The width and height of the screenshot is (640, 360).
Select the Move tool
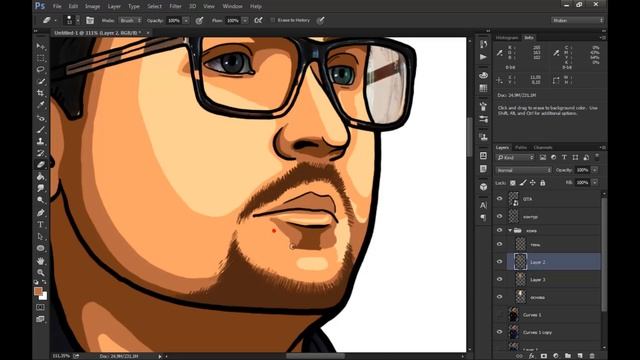click(40, 46)
